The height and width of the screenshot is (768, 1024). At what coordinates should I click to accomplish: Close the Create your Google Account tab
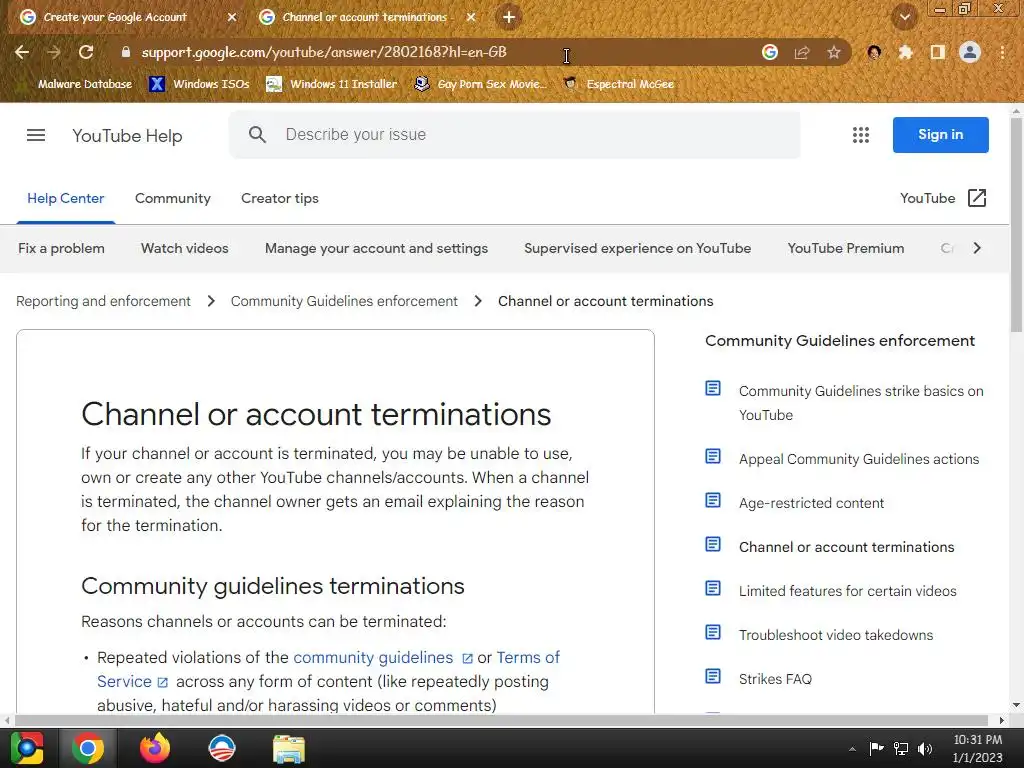[232, 18]
